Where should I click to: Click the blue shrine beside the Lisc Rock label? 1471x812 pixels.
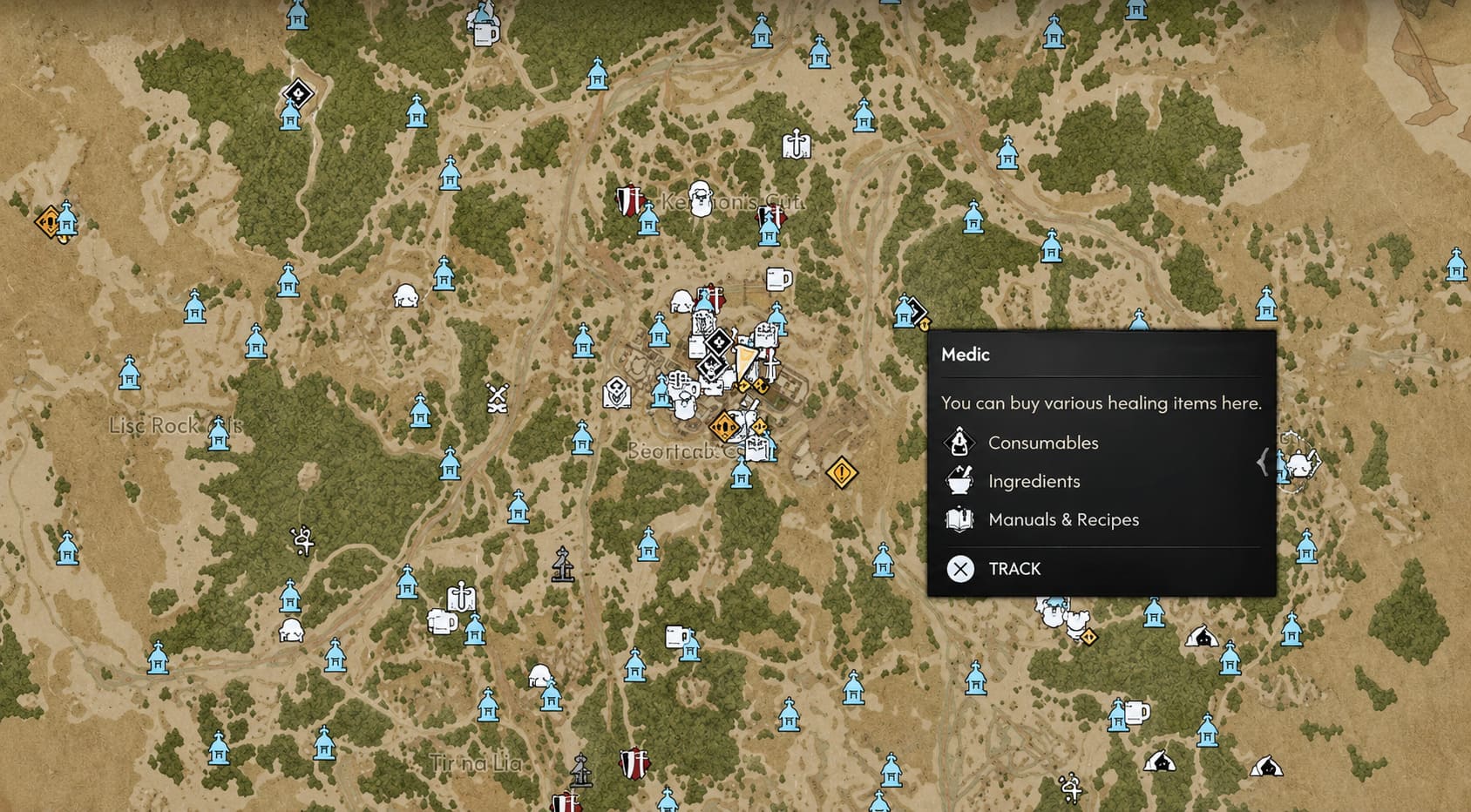point(219,433)
